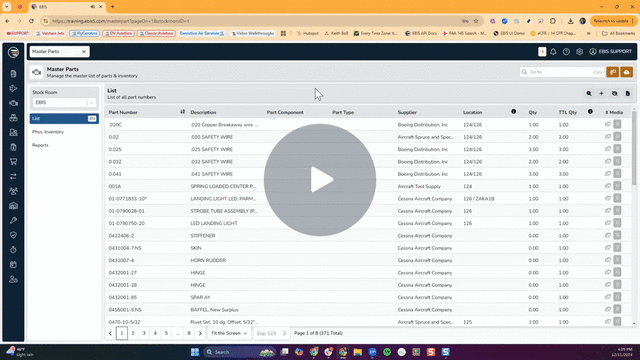Open the user admin sidebar icon
Viewport: 640px width, 360px height.
pos(13,279)
